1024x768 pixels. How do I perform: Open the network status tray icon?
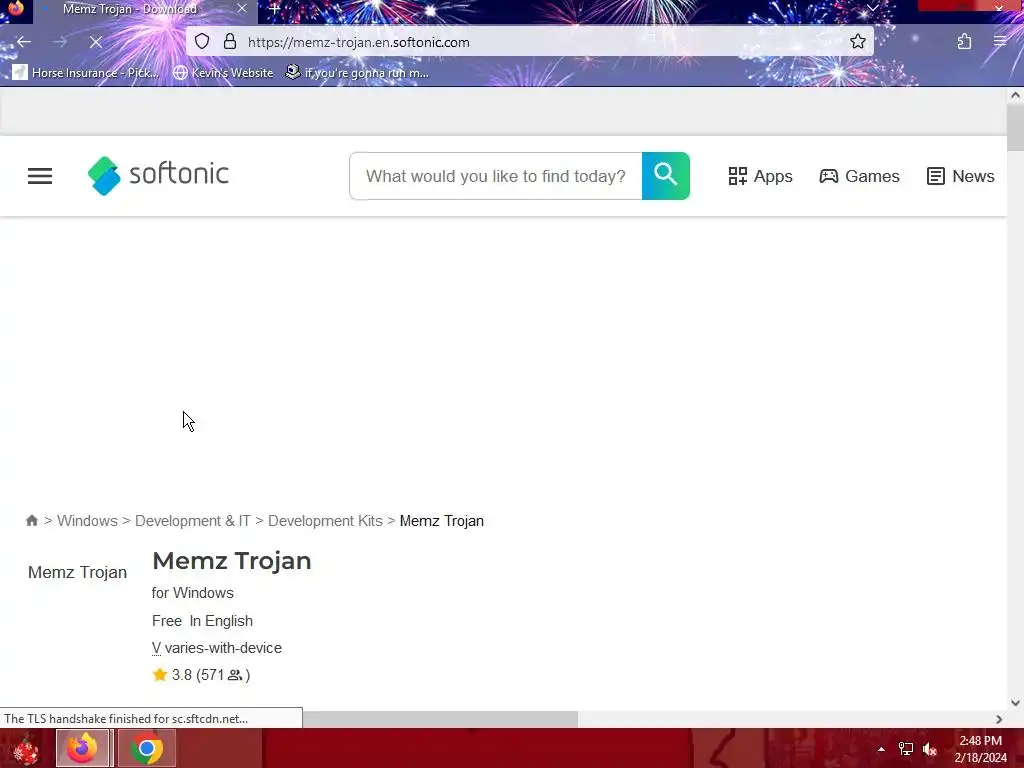pyautogui.click(x=906, y=749)
